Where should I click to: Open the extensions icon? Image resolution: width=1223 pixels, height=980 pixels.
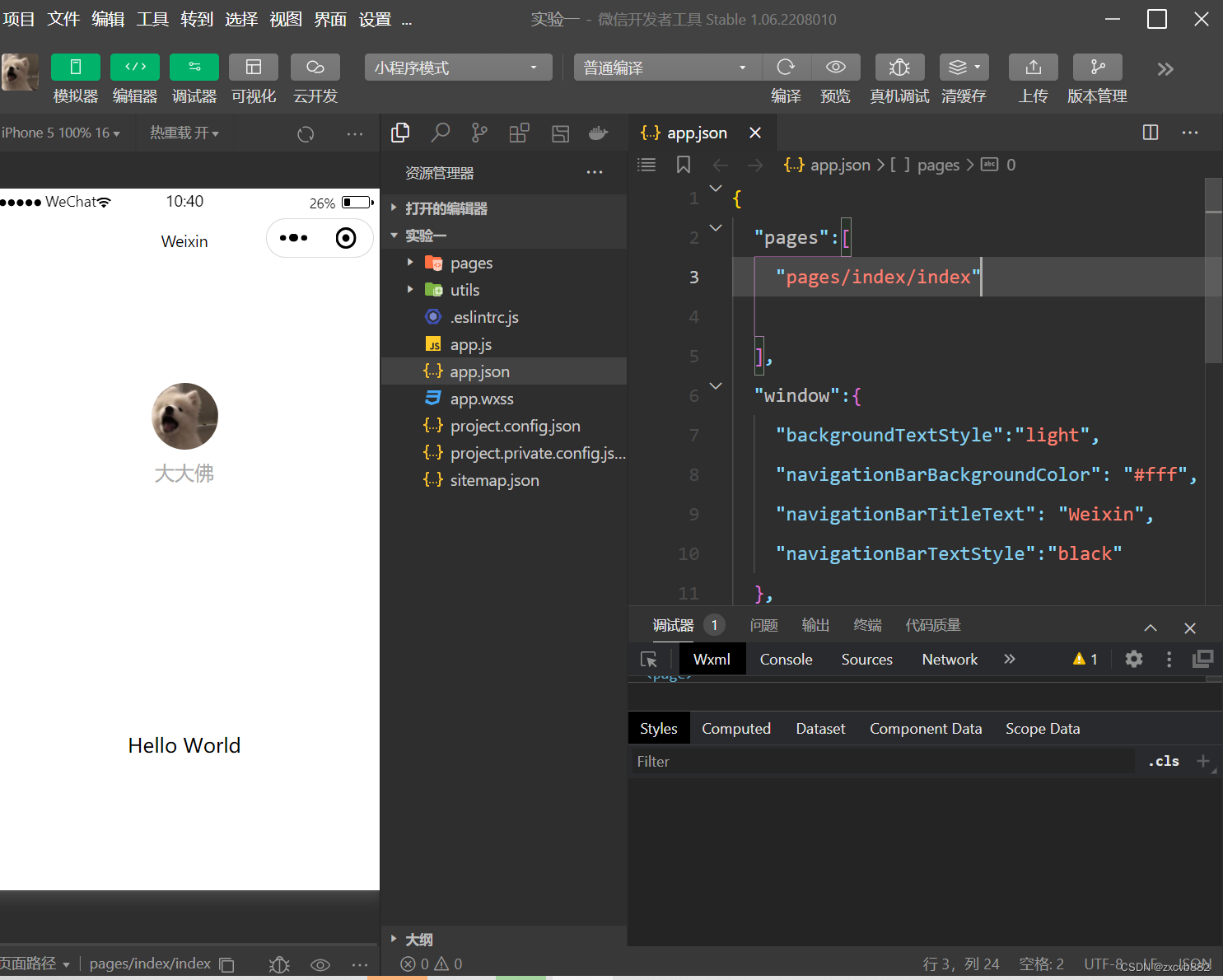[x=519, y=133]
